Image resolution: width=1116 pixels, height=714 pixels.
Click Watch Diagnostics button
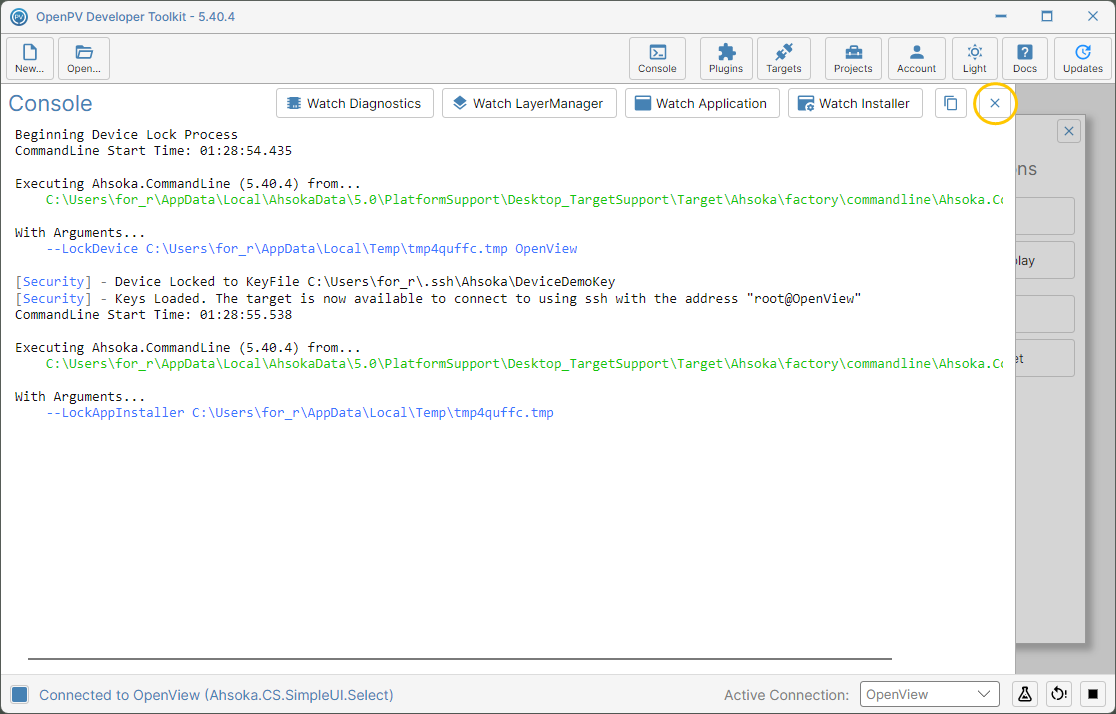tap(354, 103)
